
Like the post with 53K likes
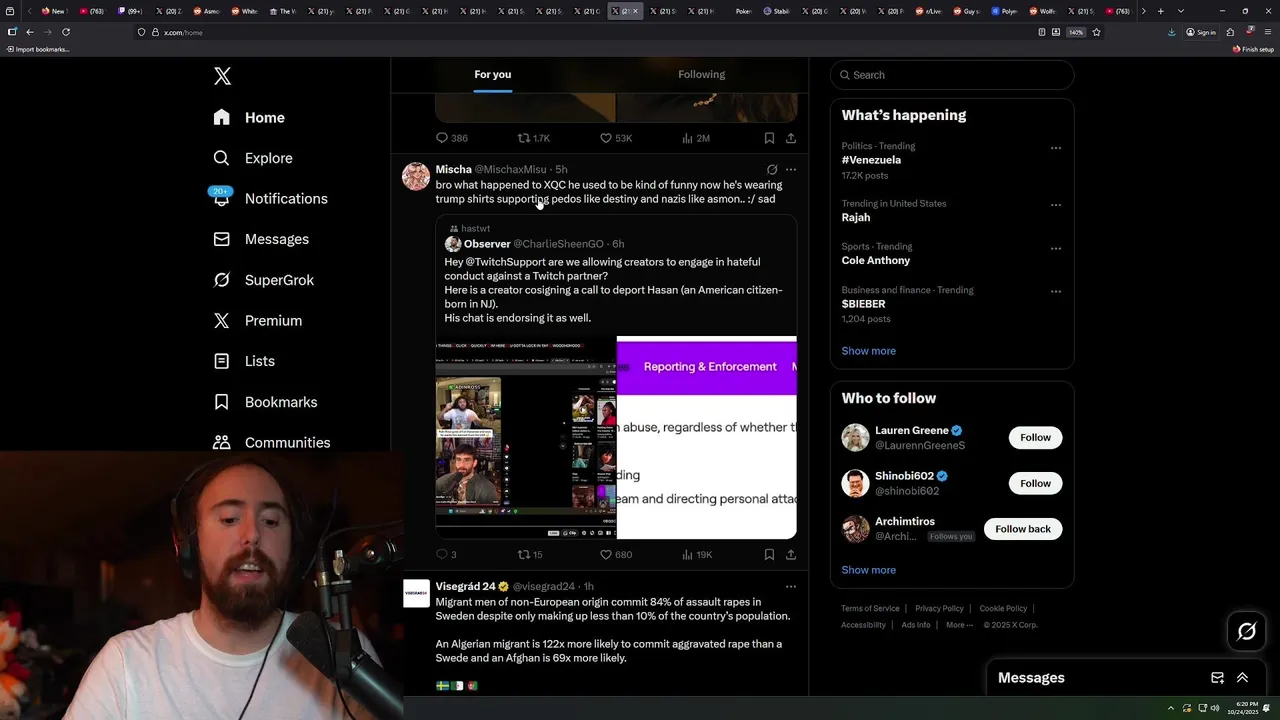[615, 138]
